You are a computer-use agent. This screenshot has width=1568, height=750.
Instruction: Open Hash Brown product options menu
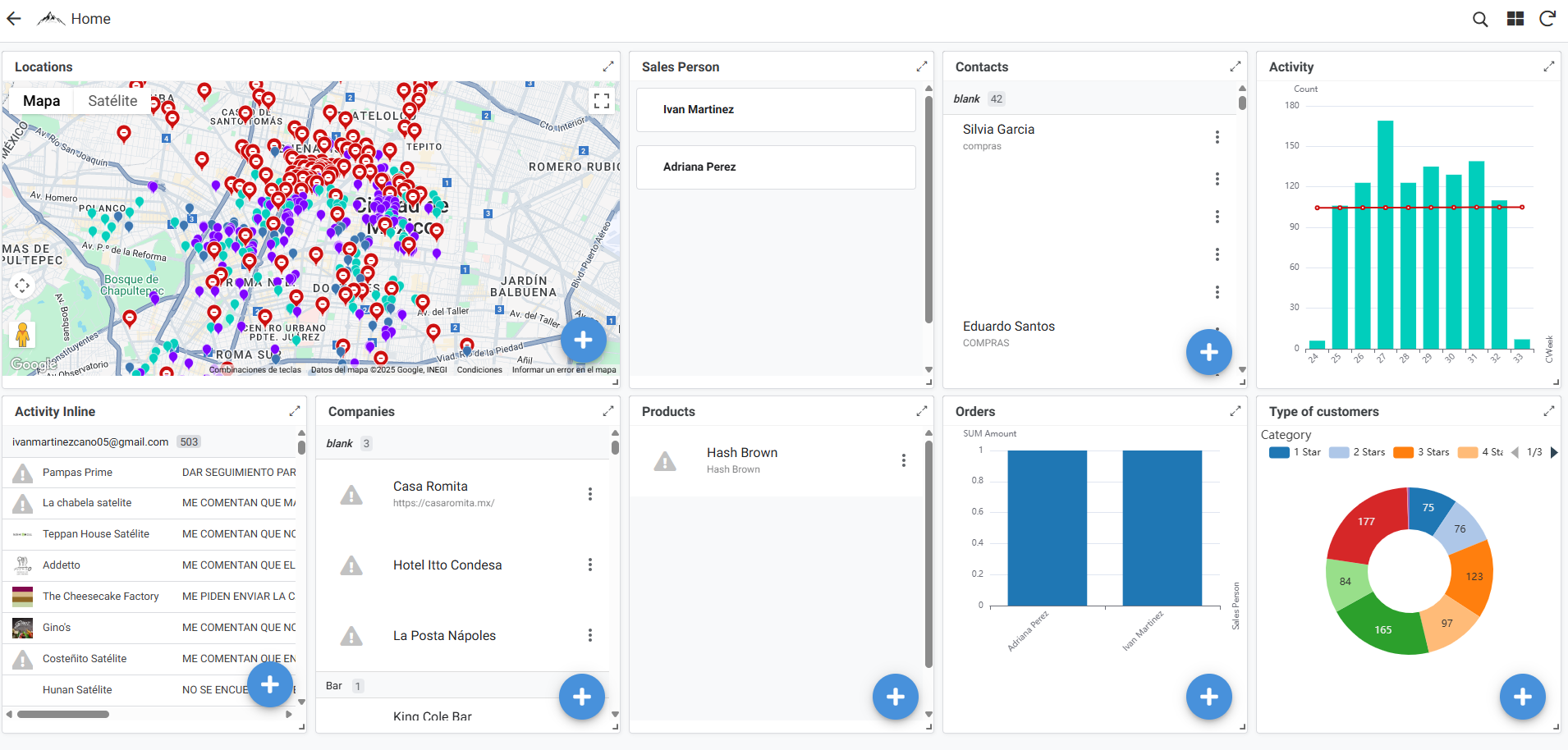(903, 460)
